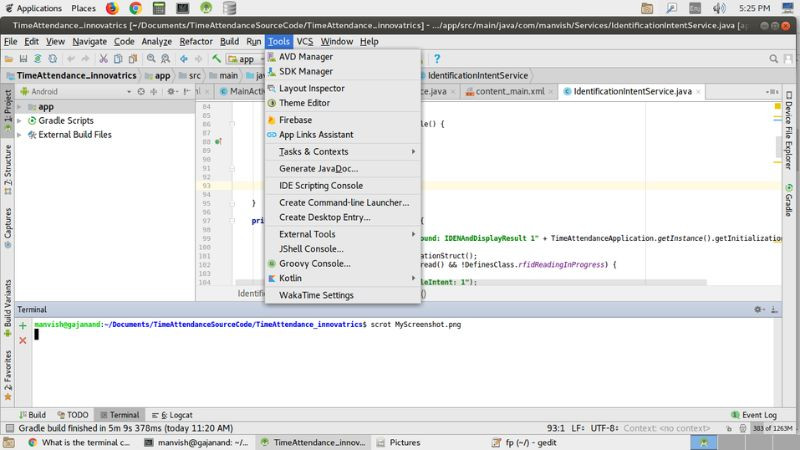This screenshot has height=450, width=800.
Task: Open WakaTime Settings menu item
Action: tap(342, 295)
